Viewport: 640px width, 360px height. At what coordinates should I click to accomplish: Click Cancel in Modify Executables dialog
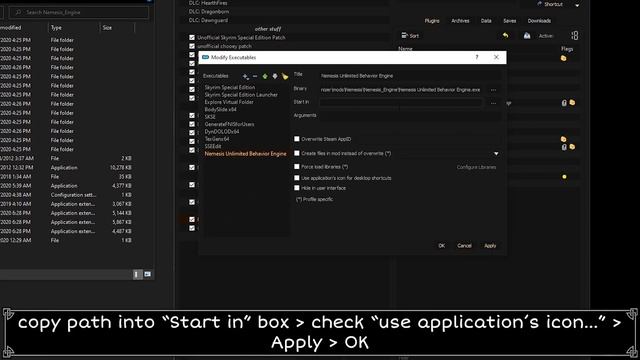(x=464, y=246)
